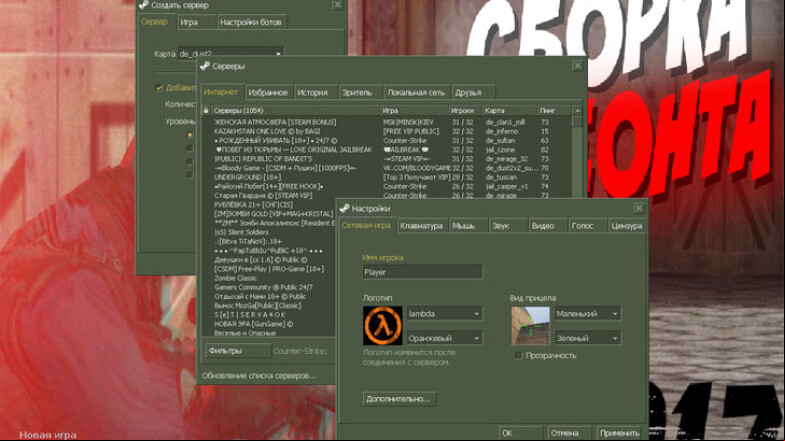Open the Избранное tab
The height and width of the screenshot is (441, 785).
click(268, 93)
